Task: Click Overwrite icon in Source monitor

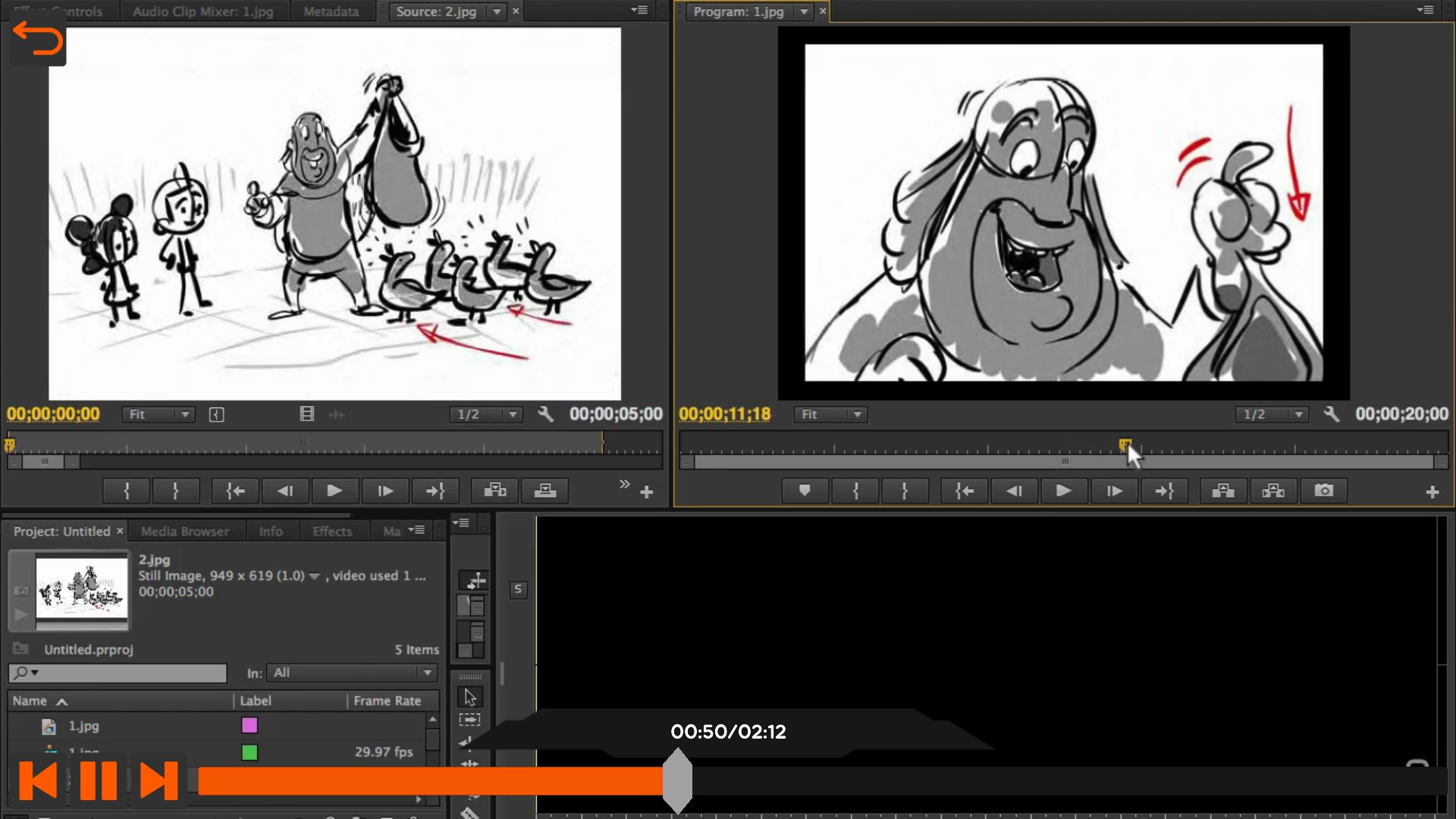Action: point(545,491)
